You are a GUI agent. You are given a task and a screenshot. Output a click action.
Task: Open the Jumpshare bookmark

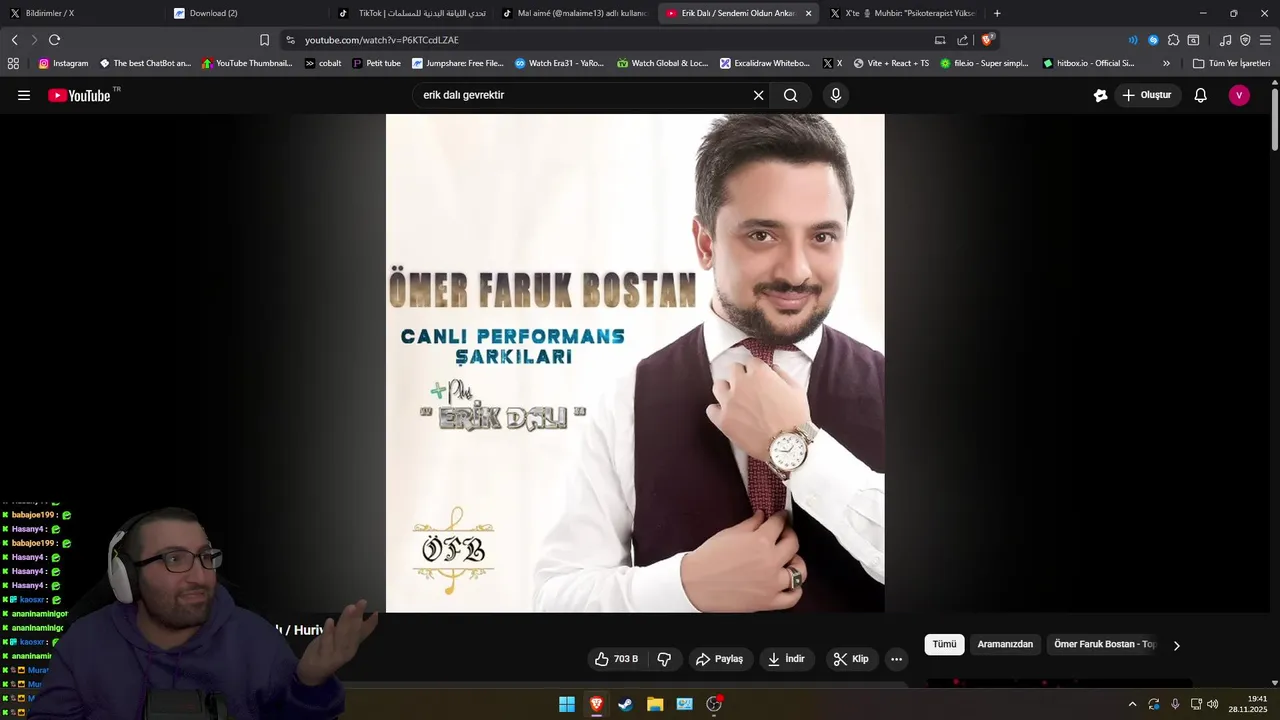pyautogui.click(x=458, y=63)
